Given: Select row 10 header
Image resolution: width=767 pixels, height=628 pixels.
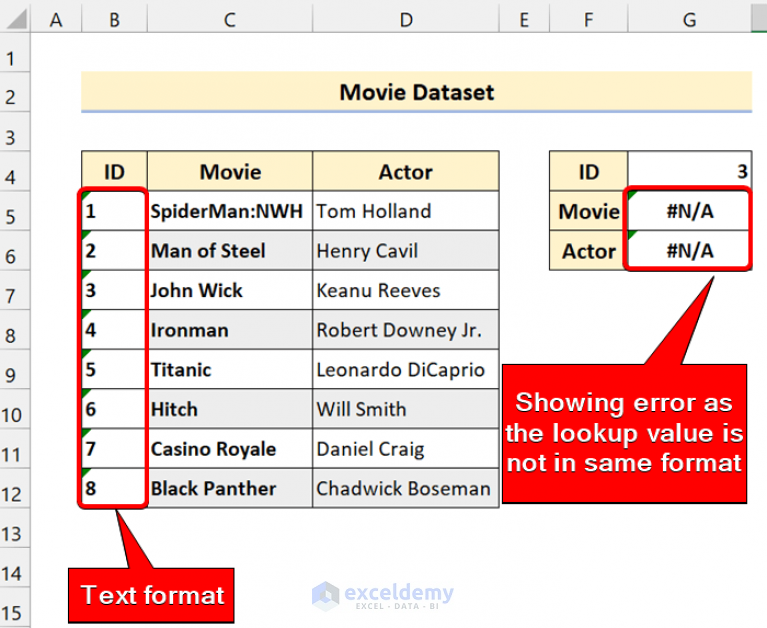Looking at the screenshot, I should tap(15, 409).
